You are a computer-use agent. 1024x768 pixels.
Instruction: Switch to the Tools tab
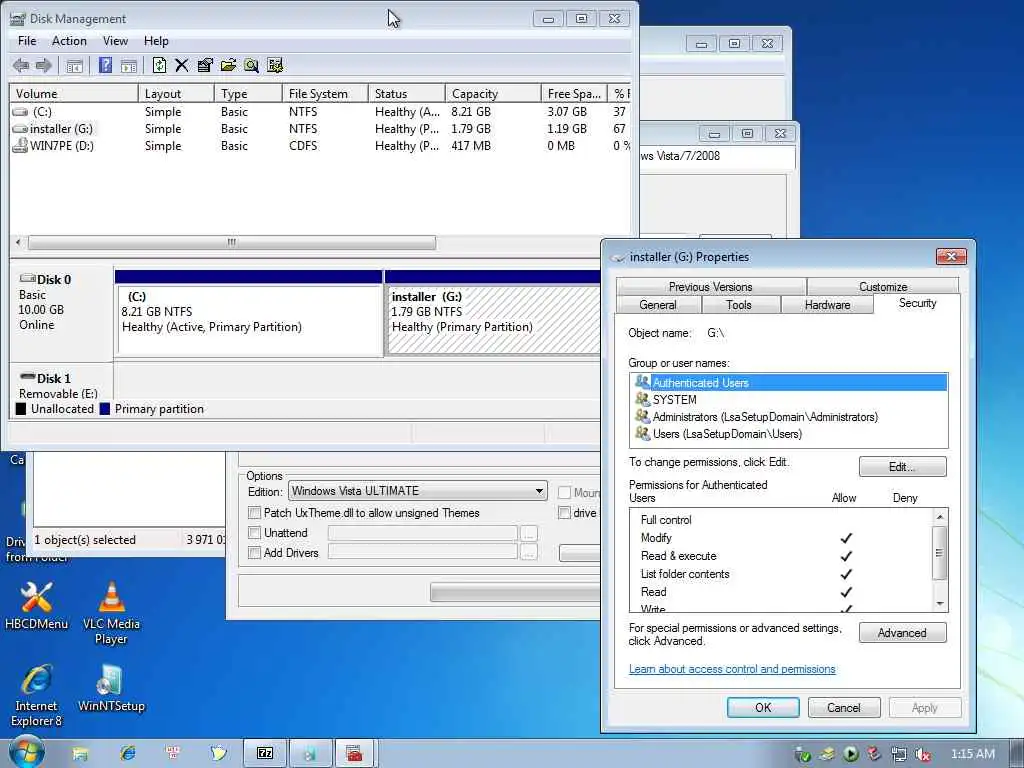739,305
